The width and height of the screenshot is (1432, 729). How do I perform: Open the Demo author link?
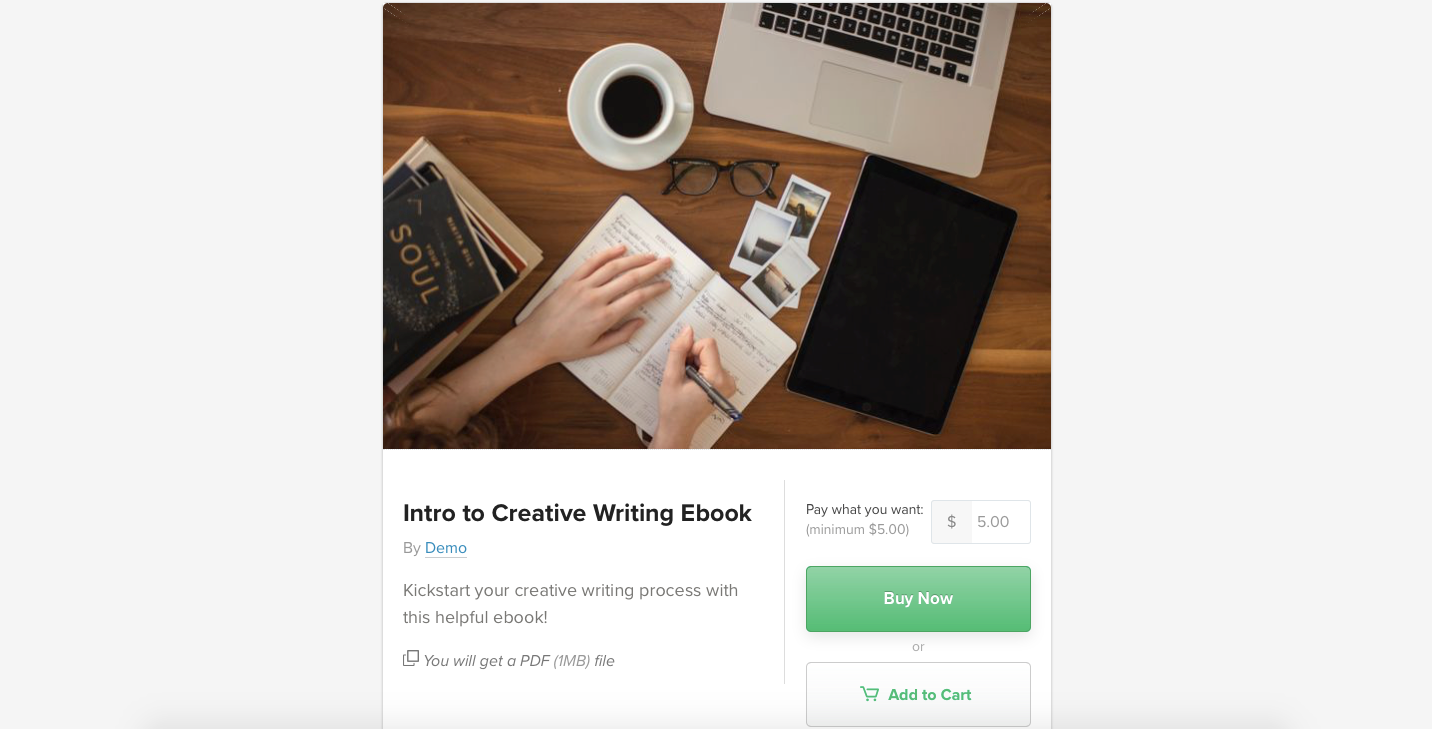point(446,548)
